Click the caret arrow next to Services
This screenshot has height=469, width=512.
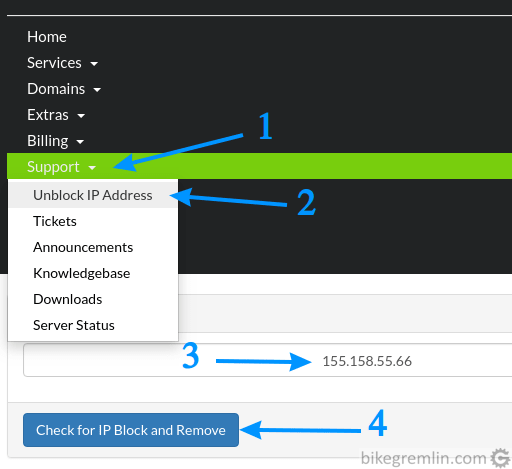pyautogui.click(x=94, y=63)
